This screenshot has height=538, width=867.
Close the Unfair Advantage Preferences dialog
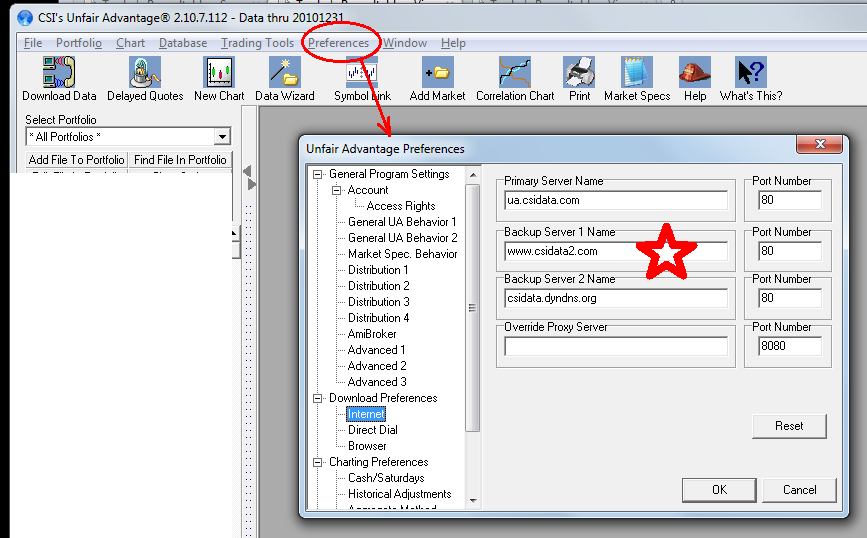pos(819,144)
